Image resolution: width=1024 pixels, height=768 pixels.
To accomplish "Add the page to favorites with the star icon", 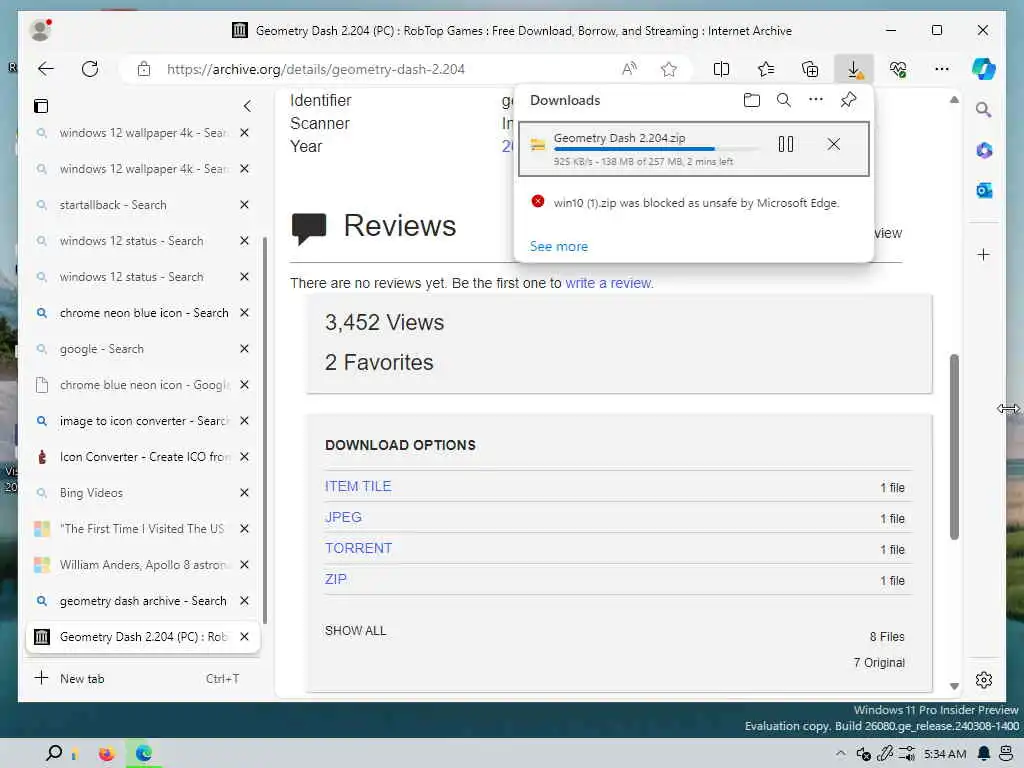I will click(668, 69).
